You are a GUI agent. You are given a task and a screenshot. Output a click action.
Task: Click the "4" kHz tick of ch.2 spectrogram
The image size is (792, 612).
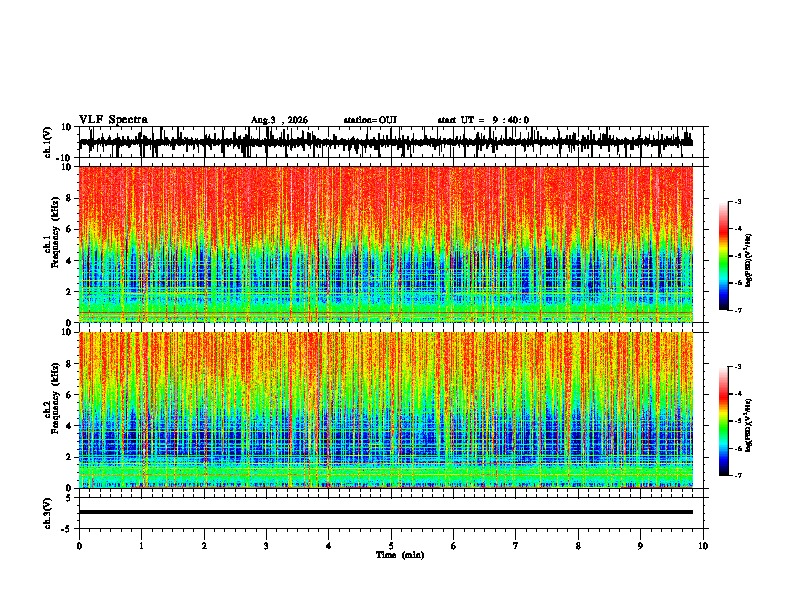point(69,426)
